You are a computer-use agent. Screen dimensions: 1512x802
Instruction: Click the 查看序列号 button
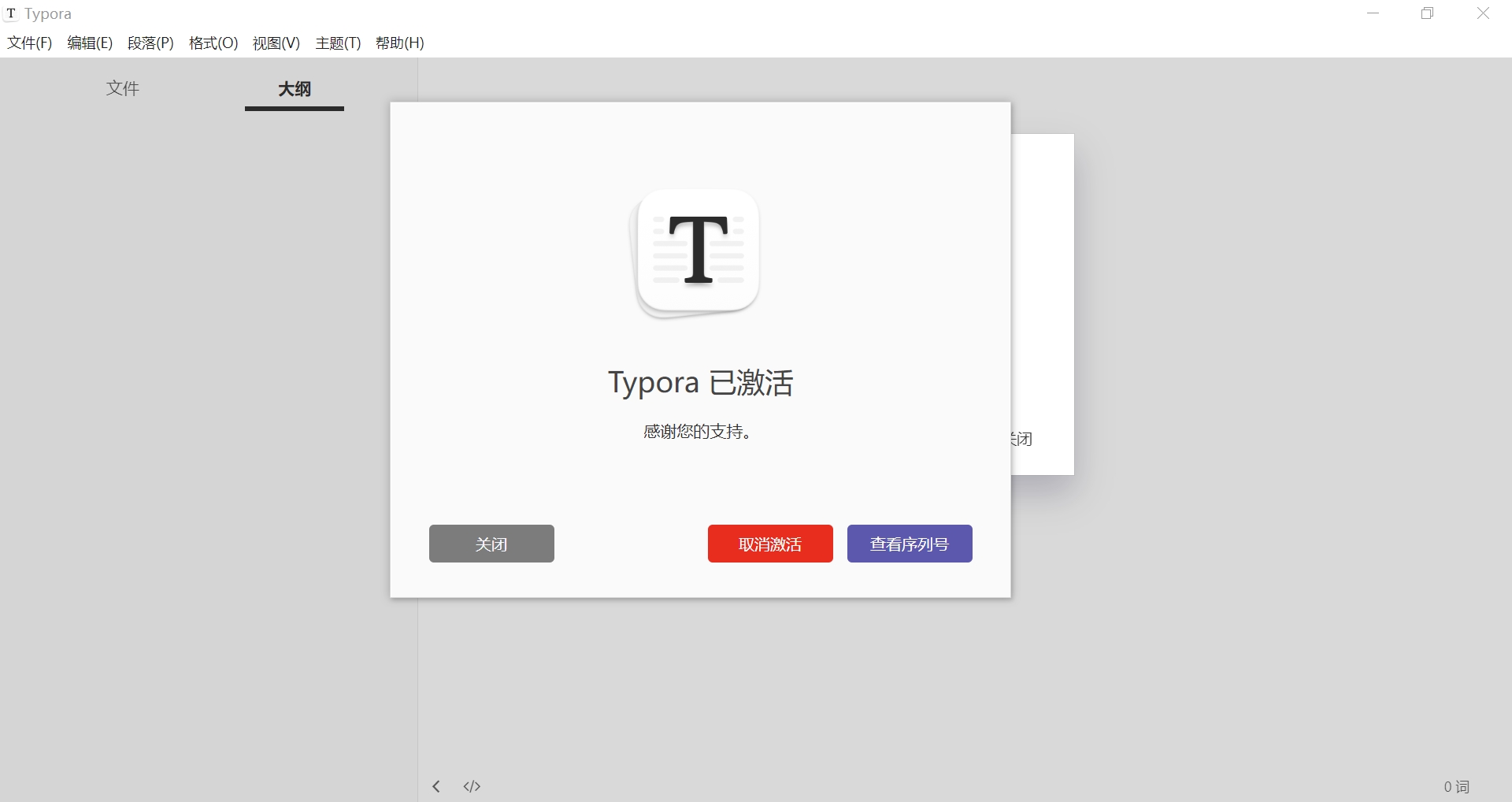coord(910,544)
